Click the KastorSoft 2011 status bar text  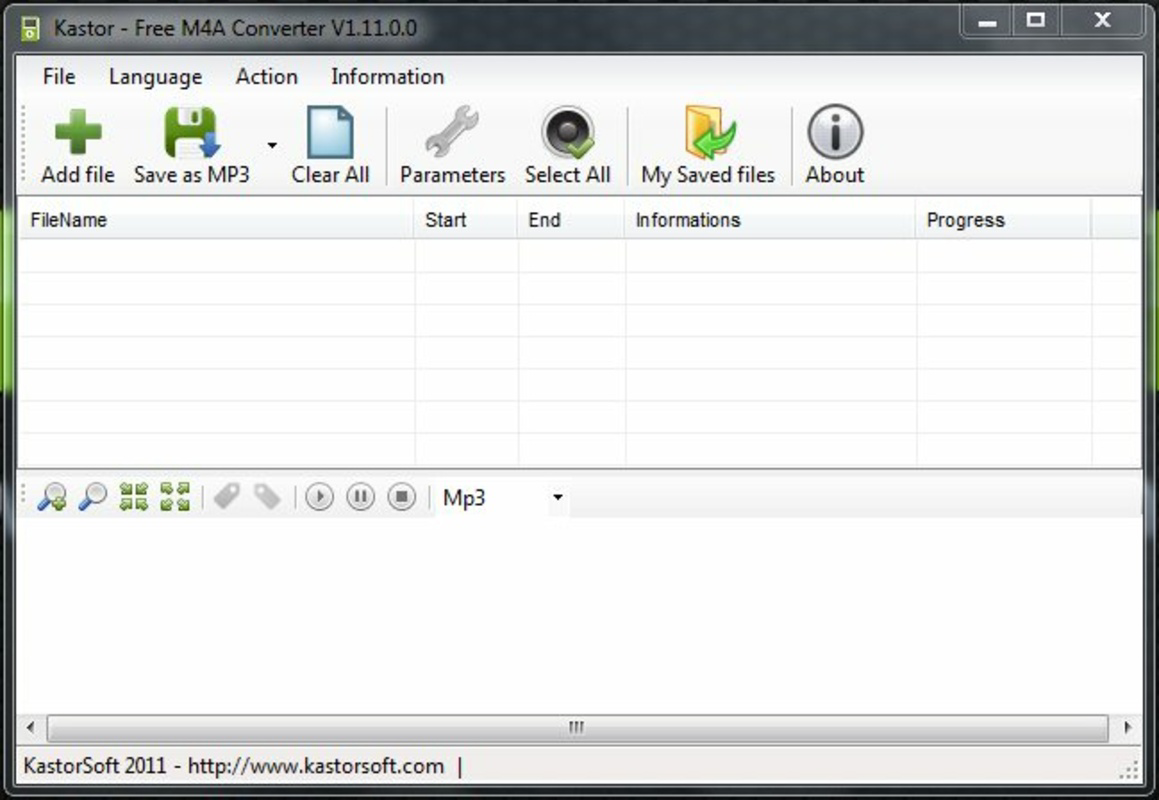(x=234, y=766)
